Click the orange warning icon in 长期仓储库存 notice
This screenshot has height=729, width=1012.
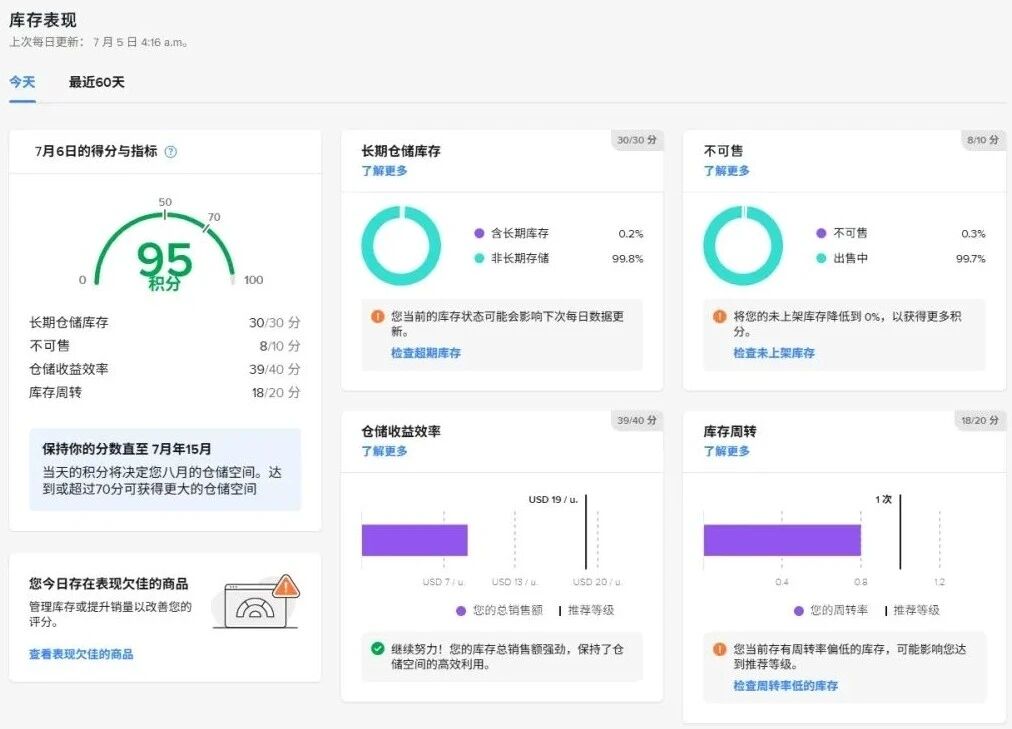(x=378, y=316)
